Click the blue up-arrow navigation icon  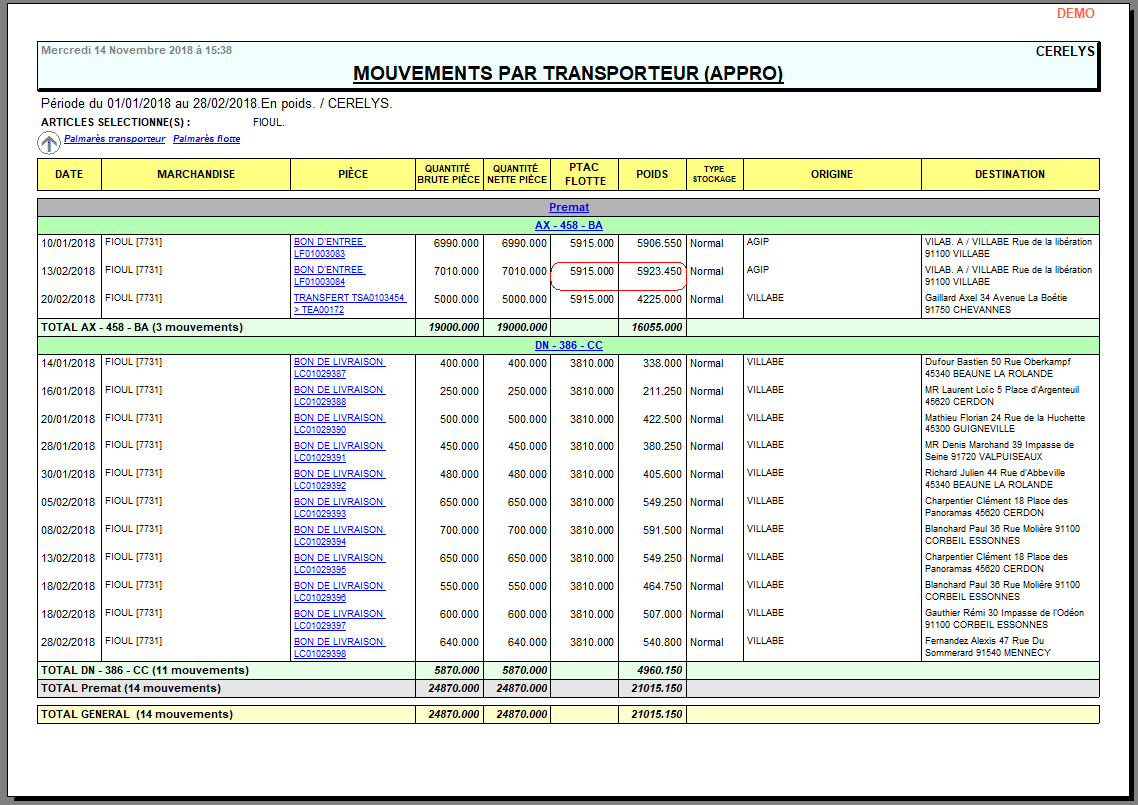(48, 143)
